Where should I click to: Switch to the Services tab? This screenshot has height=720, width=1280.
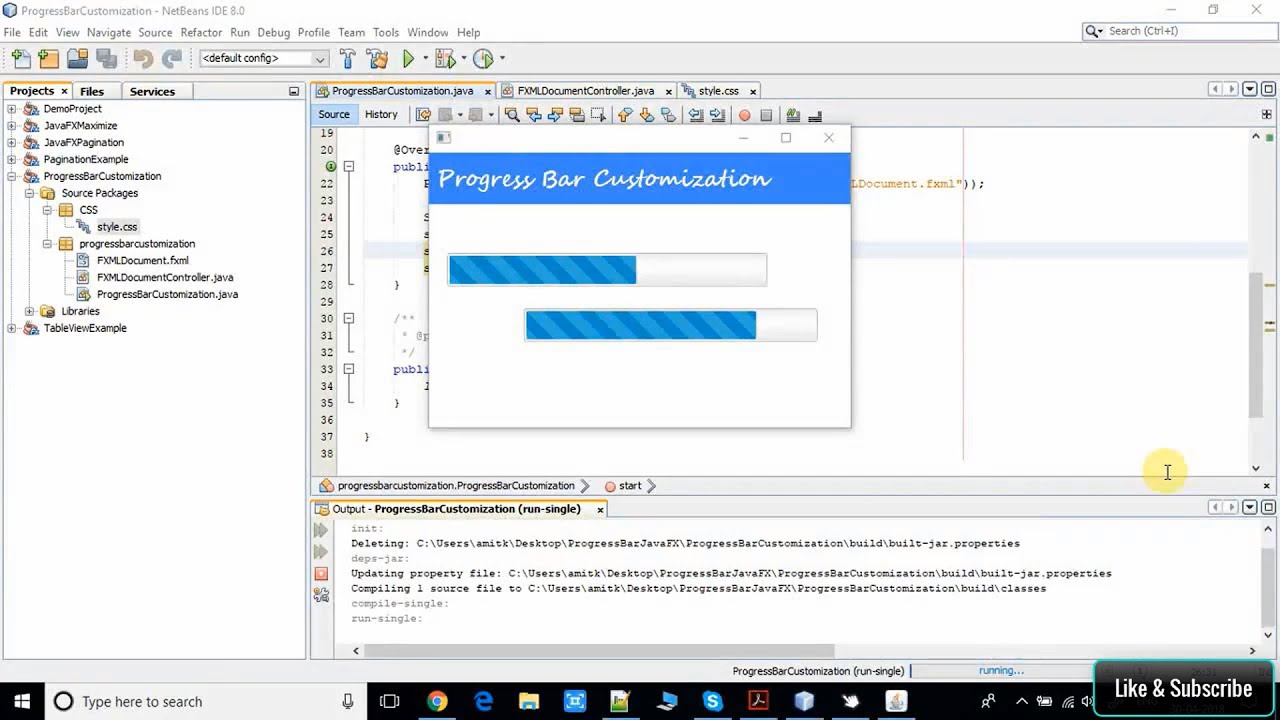point(152,91)
